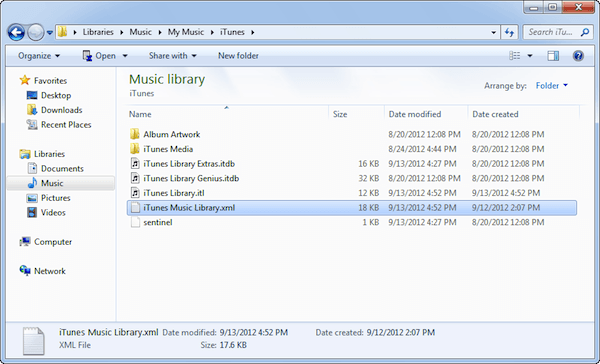Select the Documents library
Viewport: 600px width, 364px height.
point(62,168)
